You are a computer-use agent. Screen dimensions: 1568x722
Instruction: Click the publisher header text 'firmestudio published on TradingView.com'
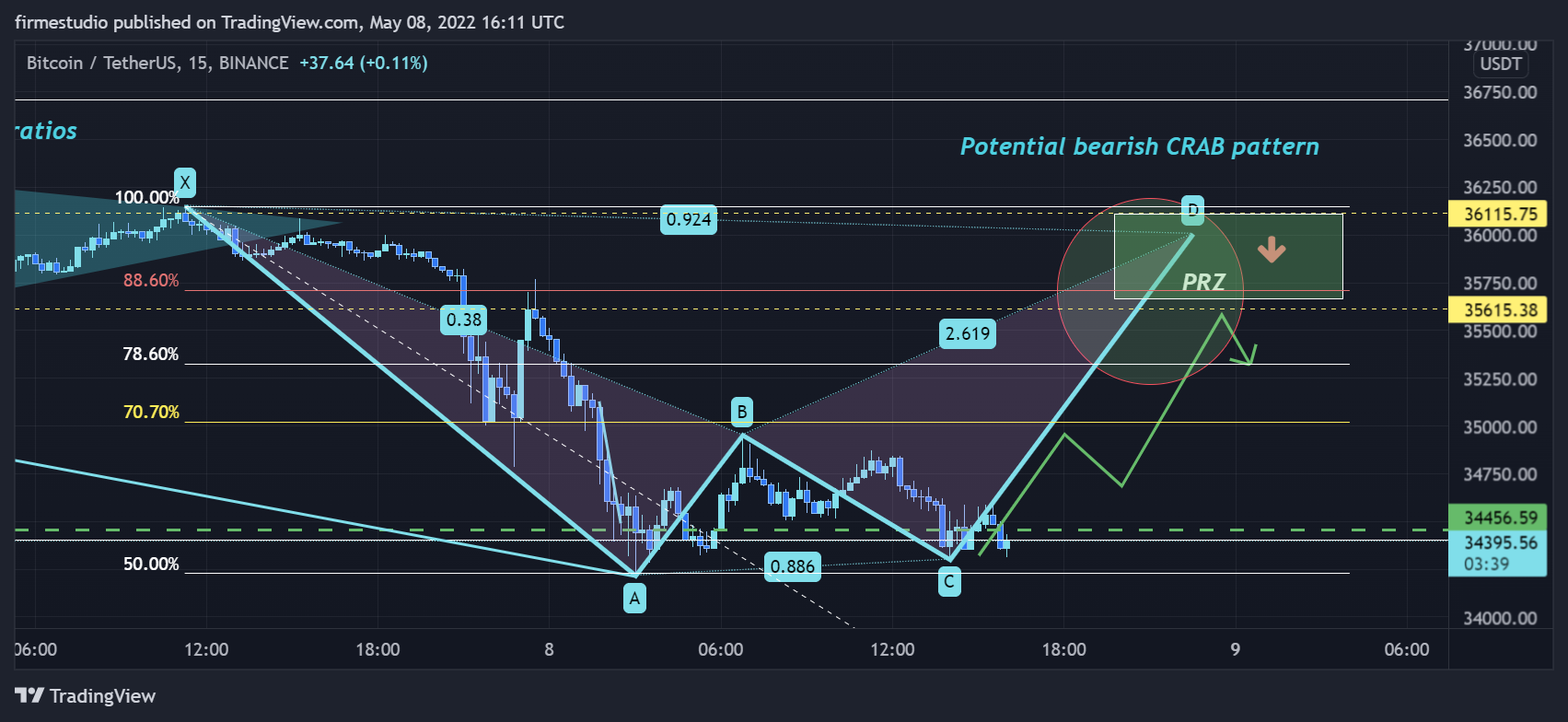(187, 21)
